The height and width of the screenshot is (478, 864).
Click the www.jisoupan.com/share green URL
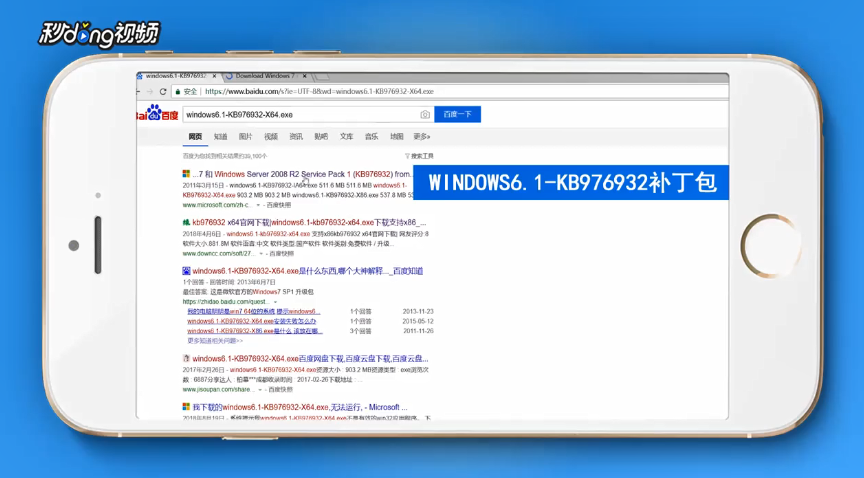[x=219, y=390]
